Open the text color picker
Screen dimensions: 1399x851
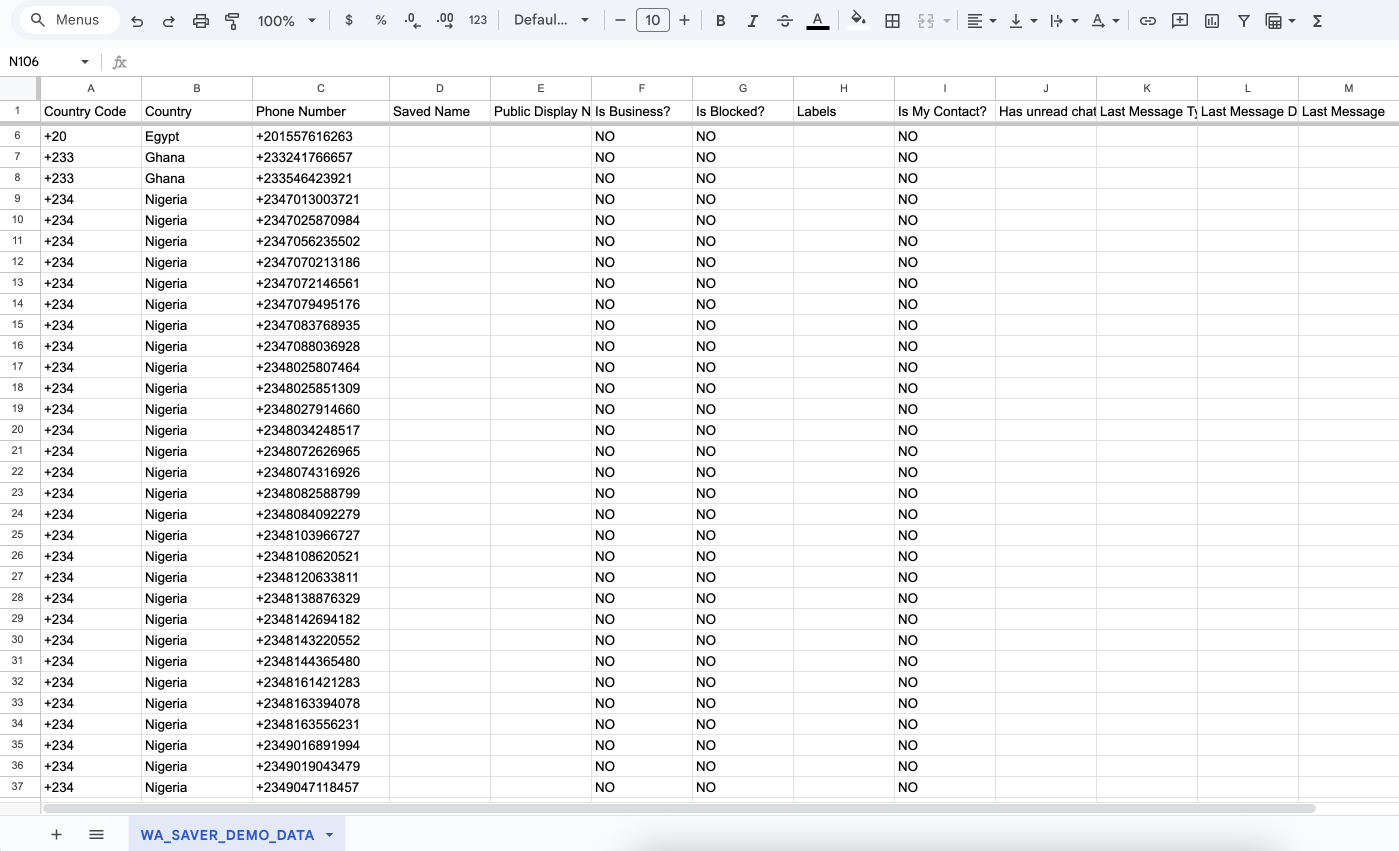pyautogui.click(x=817, y=20)
